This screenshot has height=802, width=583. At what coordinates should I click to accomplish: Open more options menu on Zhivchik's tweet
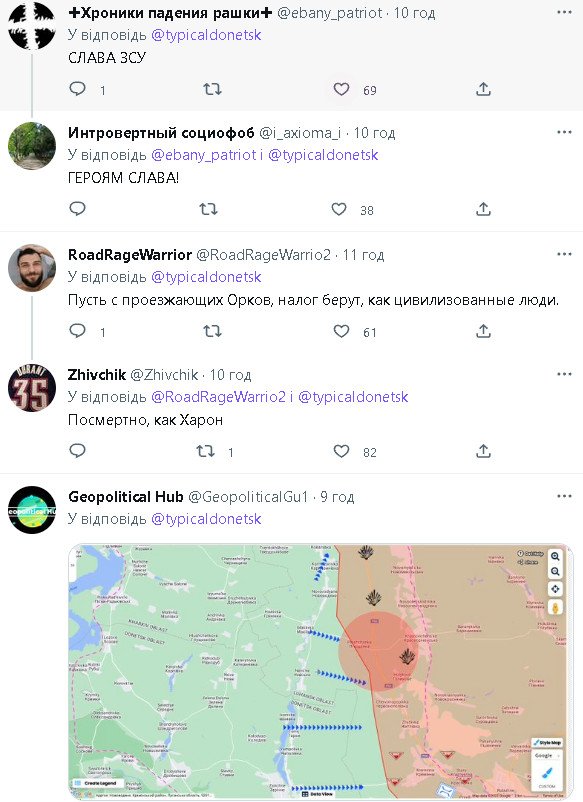[564, 374]
